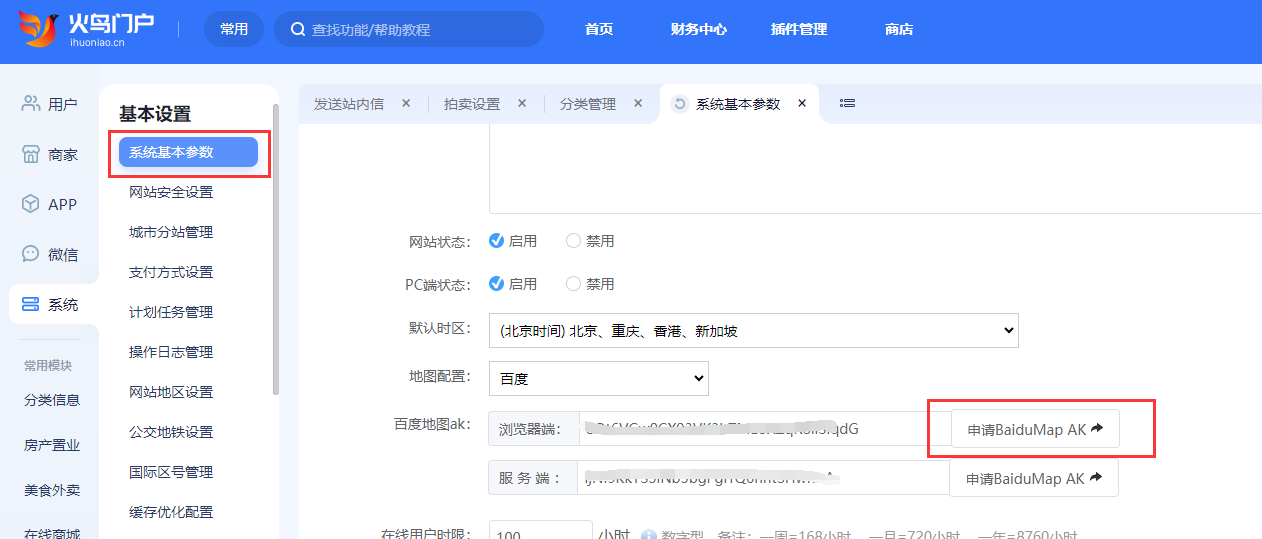
Task: Switch to the 拍卖设置 tab
Action: [x=472, y=104]
